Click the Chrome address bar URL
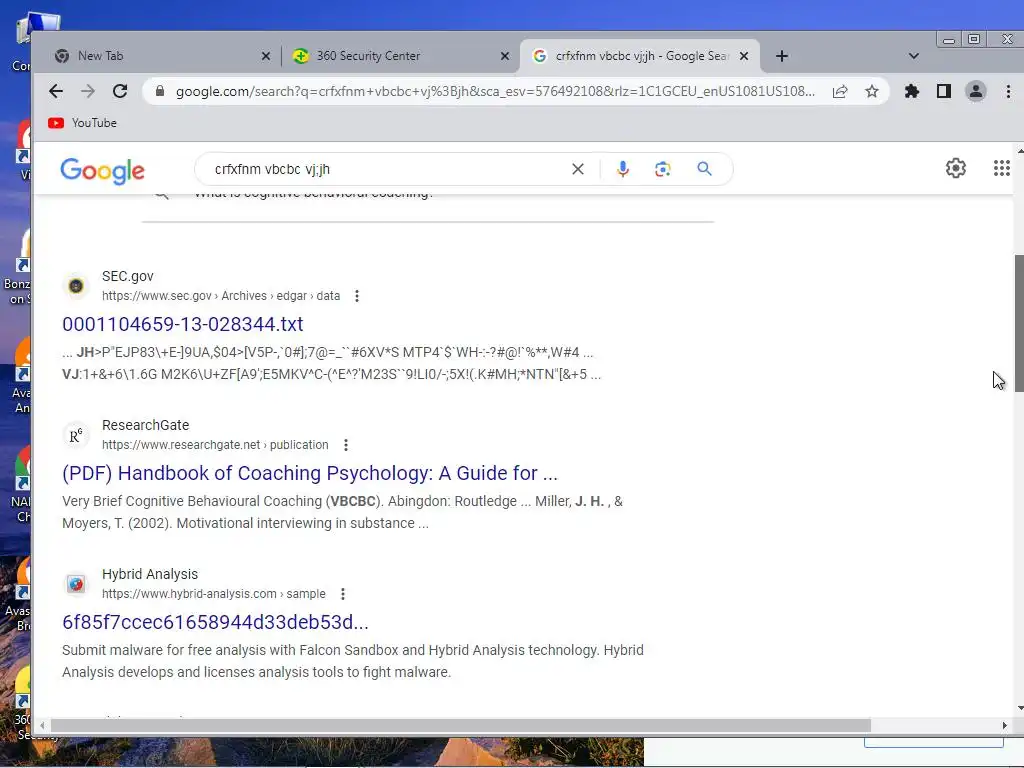 click(x=495, y=91)
